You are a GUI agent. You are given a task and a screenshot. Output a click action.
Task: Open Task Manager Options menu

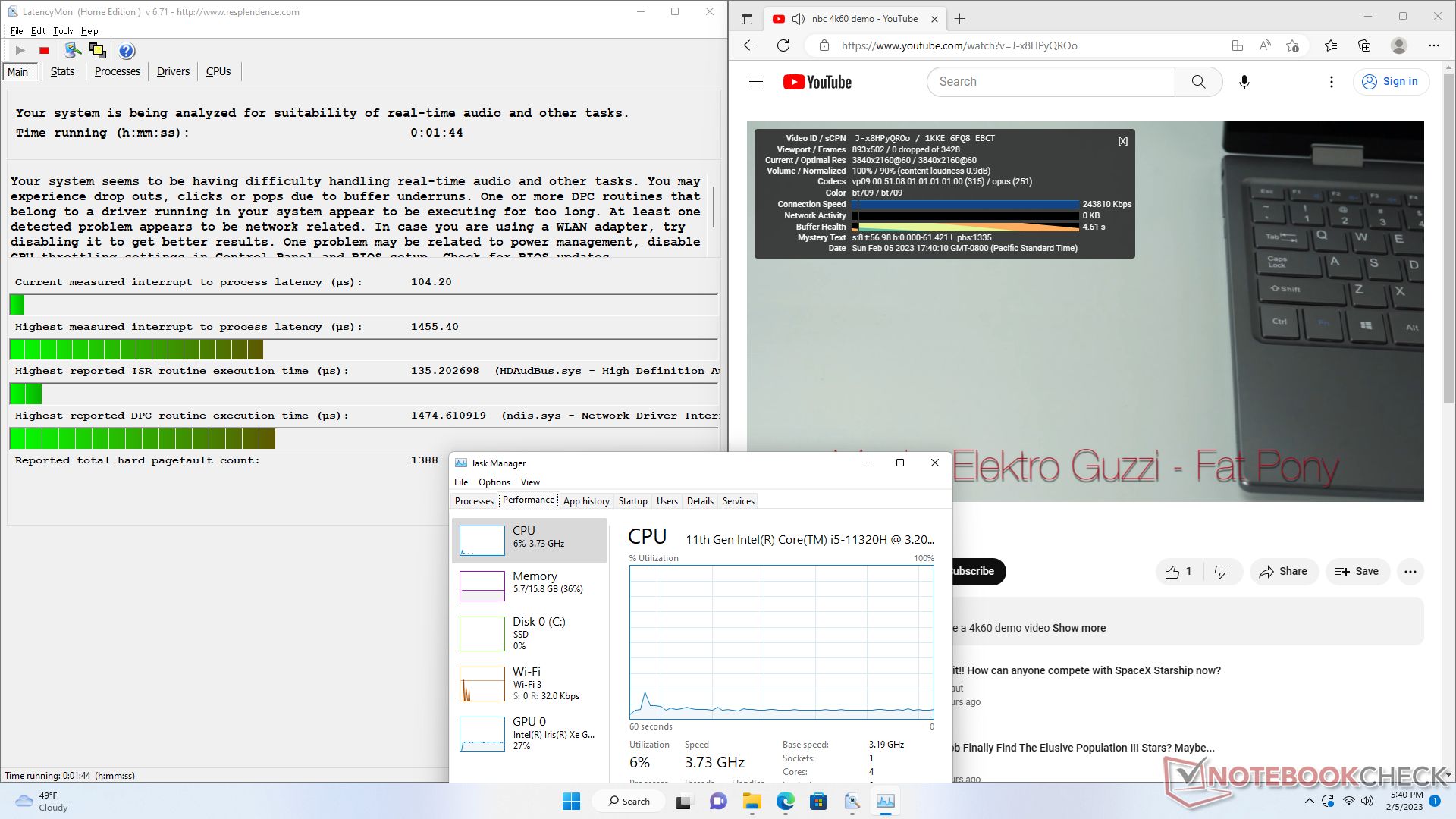pyautogui.click(x=494, y=482)
